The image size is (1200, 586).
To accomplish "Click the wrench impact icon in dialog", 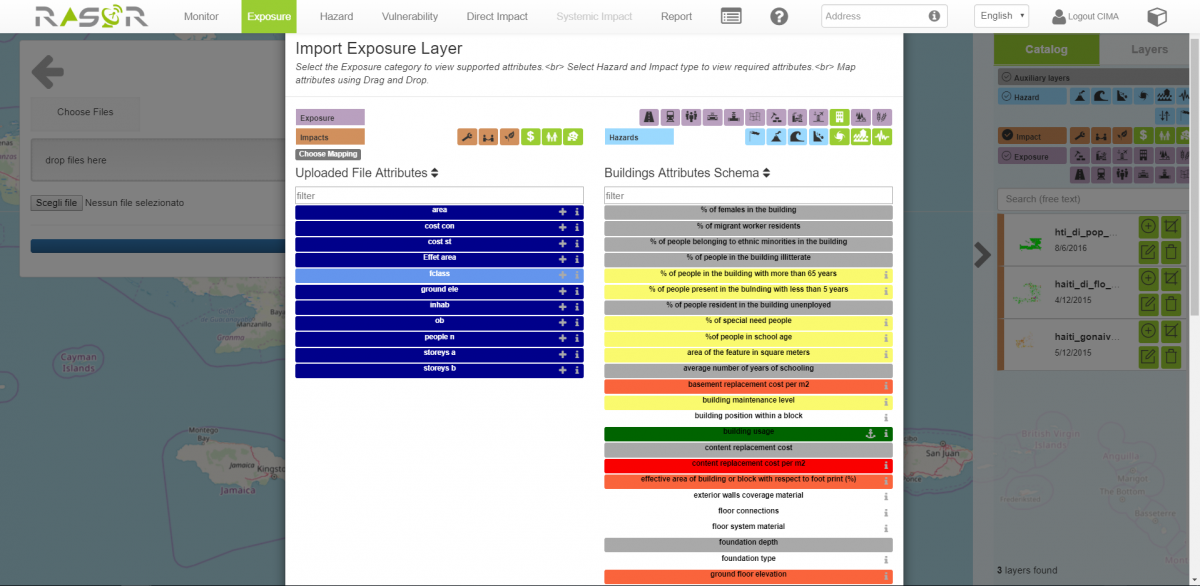I will coord(467,137).
